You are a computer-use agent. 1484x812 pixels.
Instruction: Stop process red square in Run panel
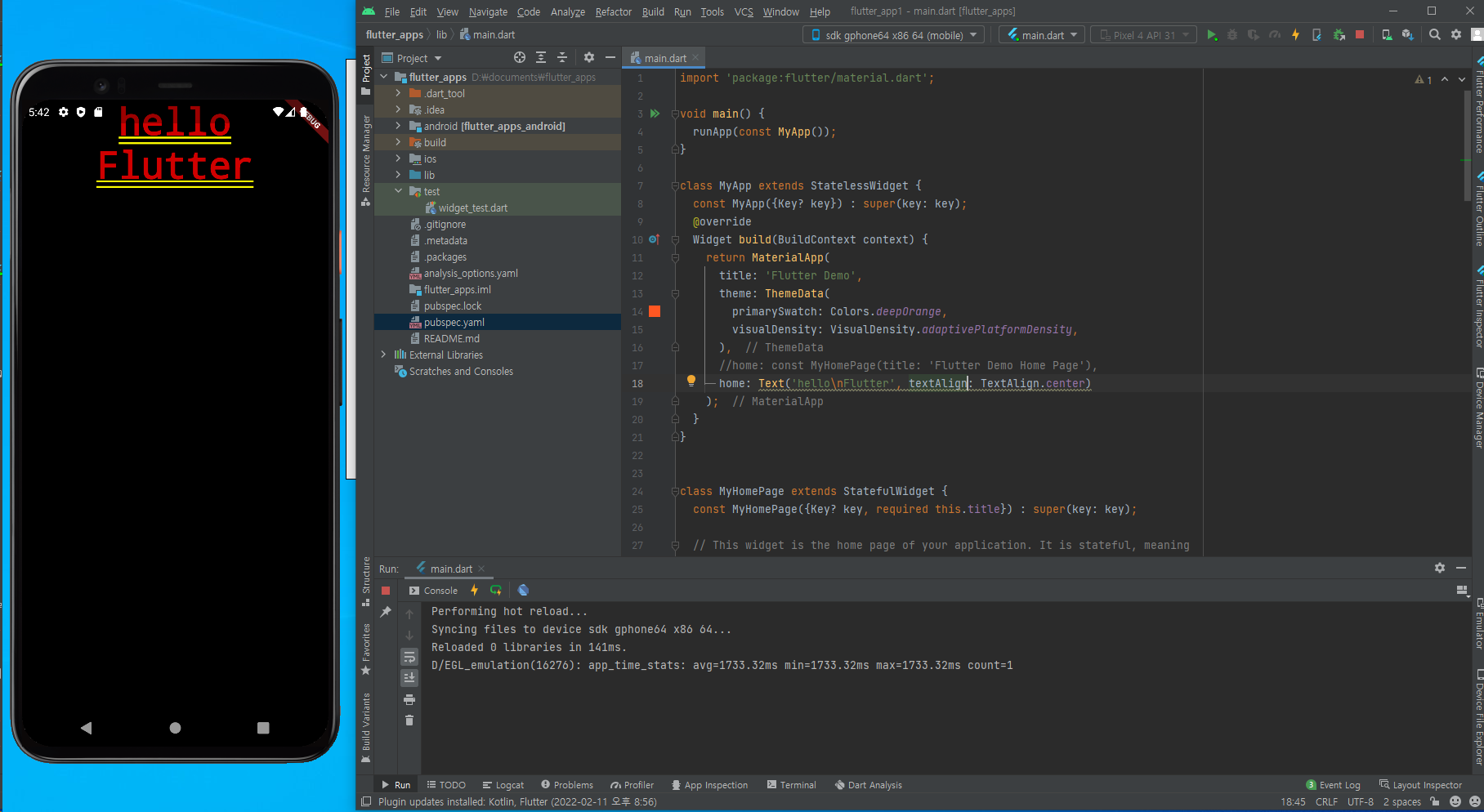click(x=386, y=591)
